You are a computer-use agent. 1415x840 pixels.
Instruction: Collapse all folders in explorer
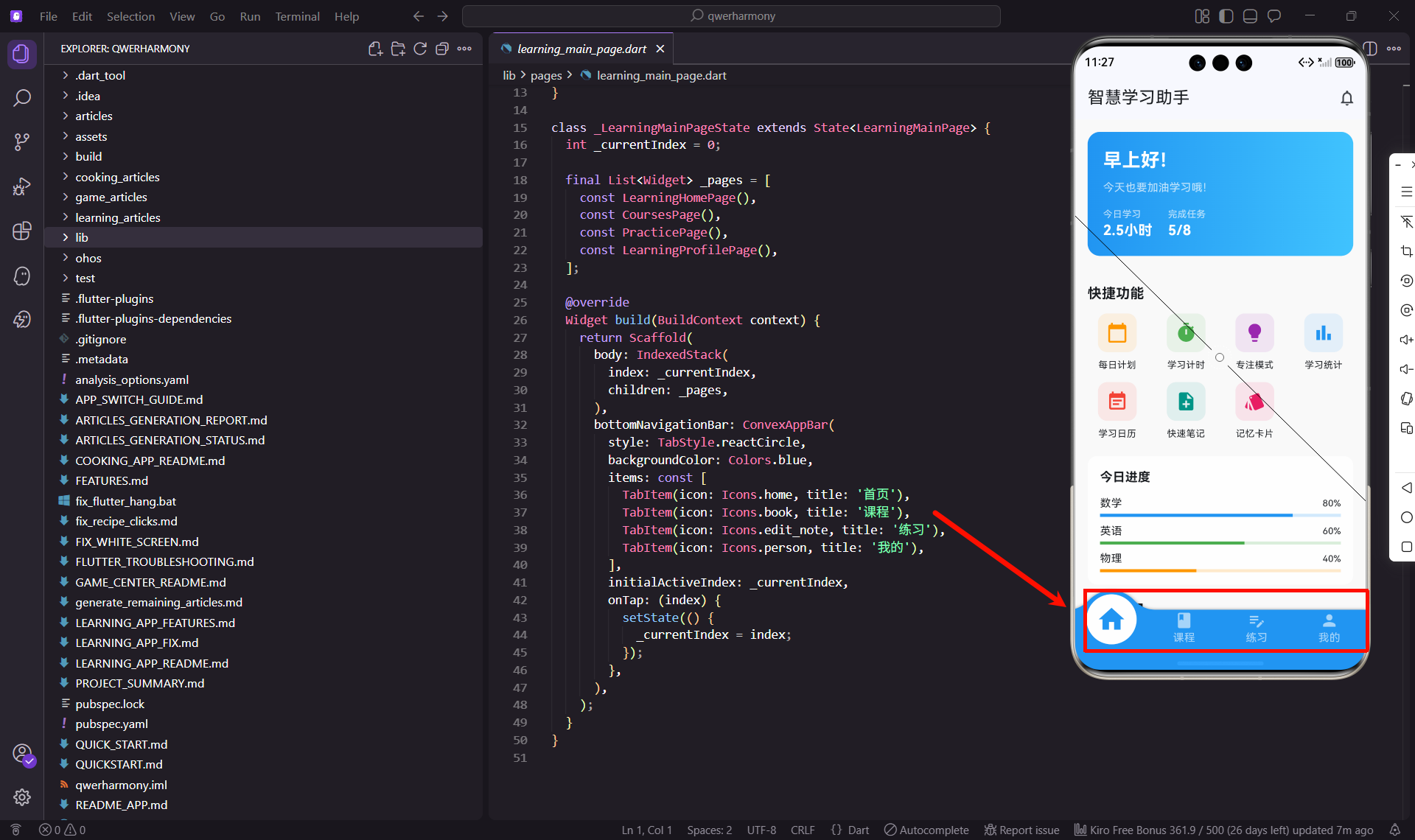click(x=442, y=49)
